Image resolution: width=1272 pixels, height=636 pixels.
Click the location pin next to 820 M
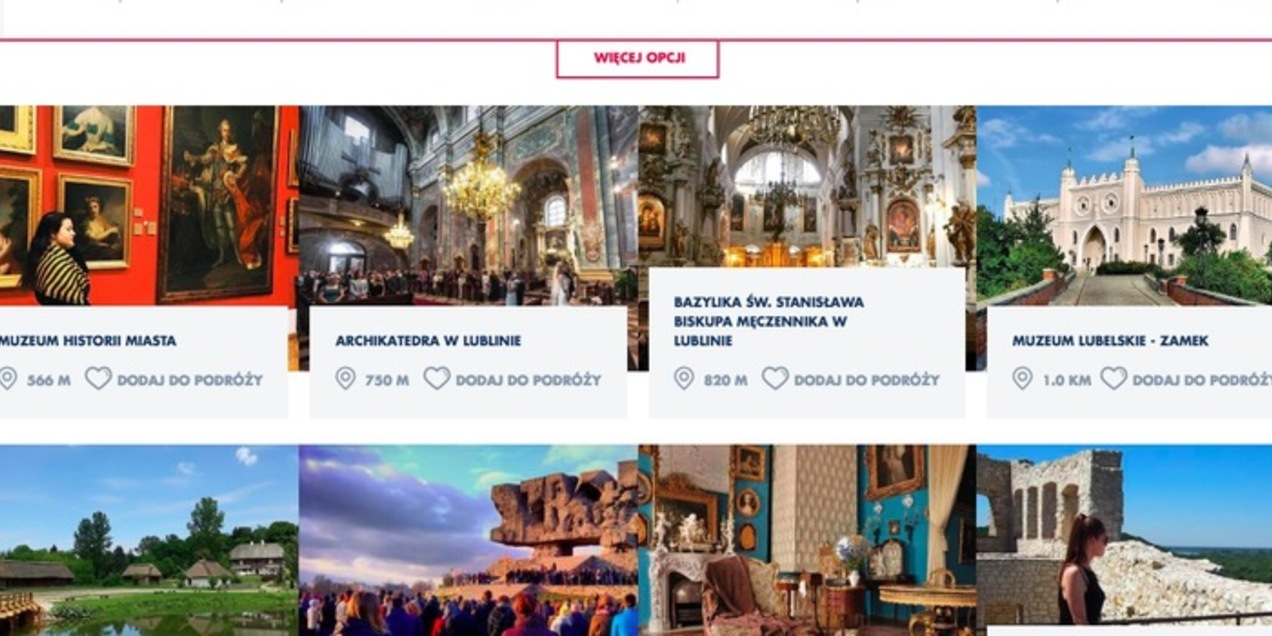684,379
